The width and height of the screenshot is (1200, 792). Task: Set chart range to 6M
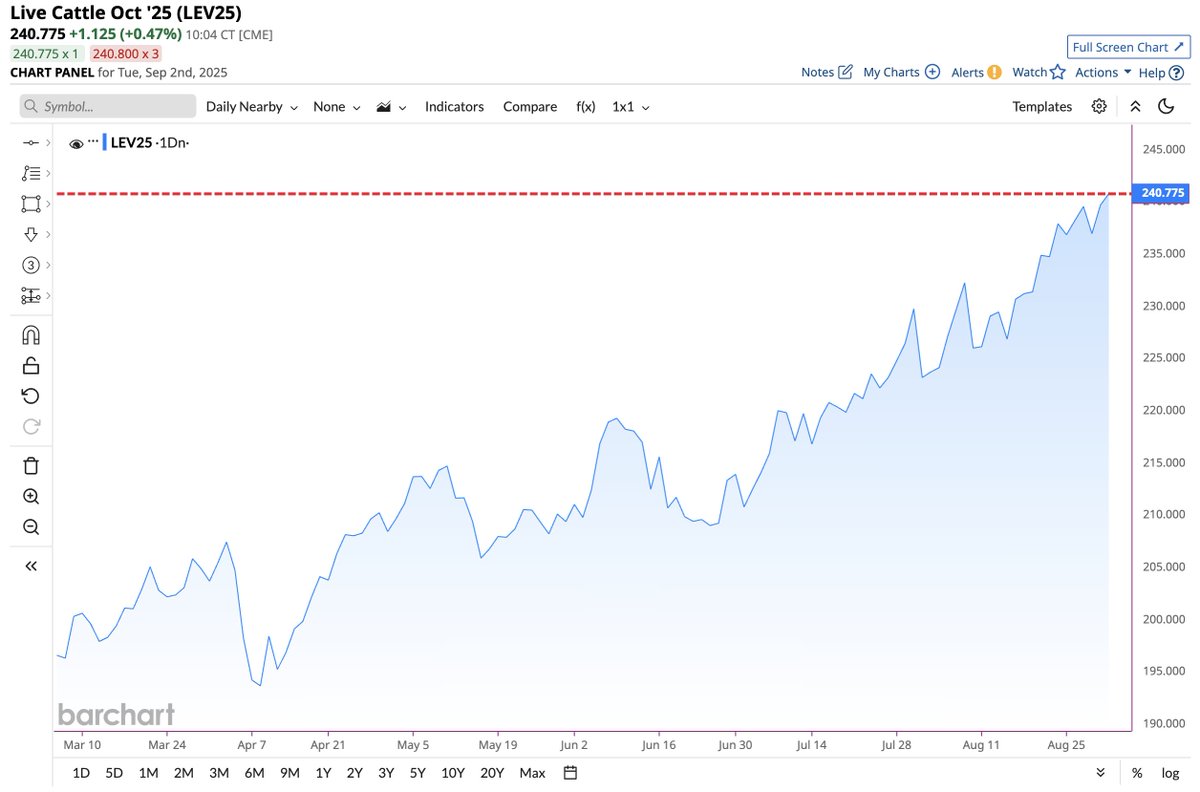254,772
